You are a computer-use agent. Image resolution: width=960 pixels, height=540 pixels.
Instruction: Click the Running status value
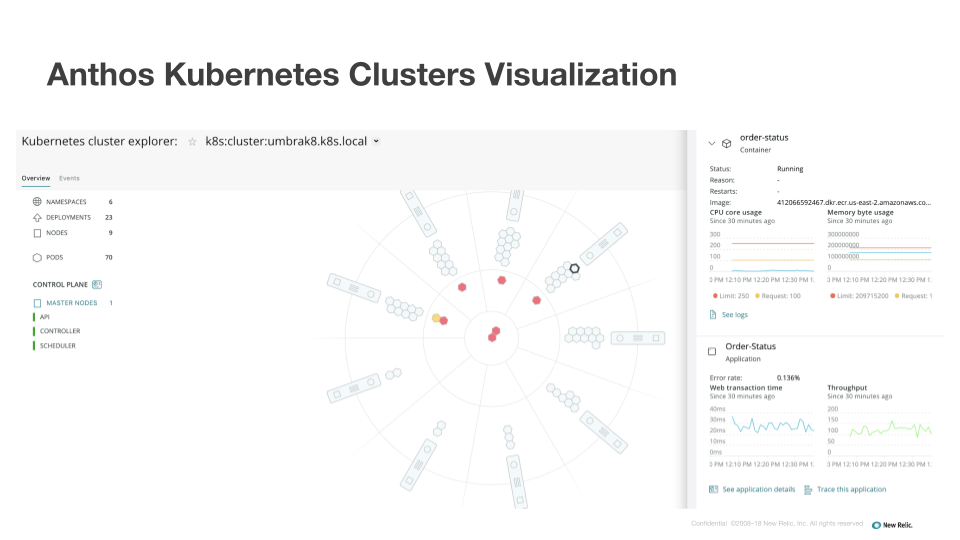[790, 169]
